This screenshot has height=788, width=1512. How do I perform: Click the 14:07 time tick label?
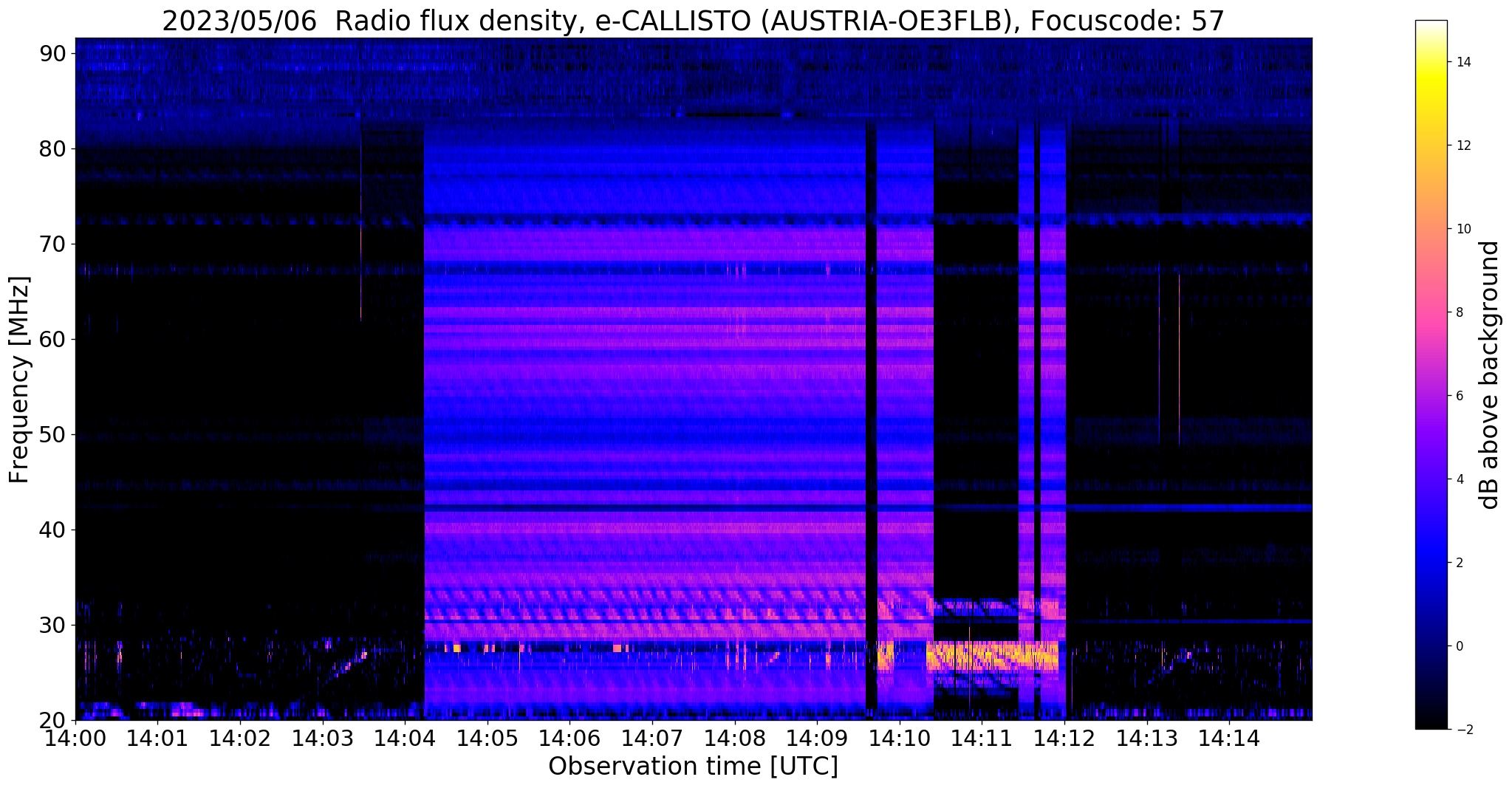click(652, 739)
